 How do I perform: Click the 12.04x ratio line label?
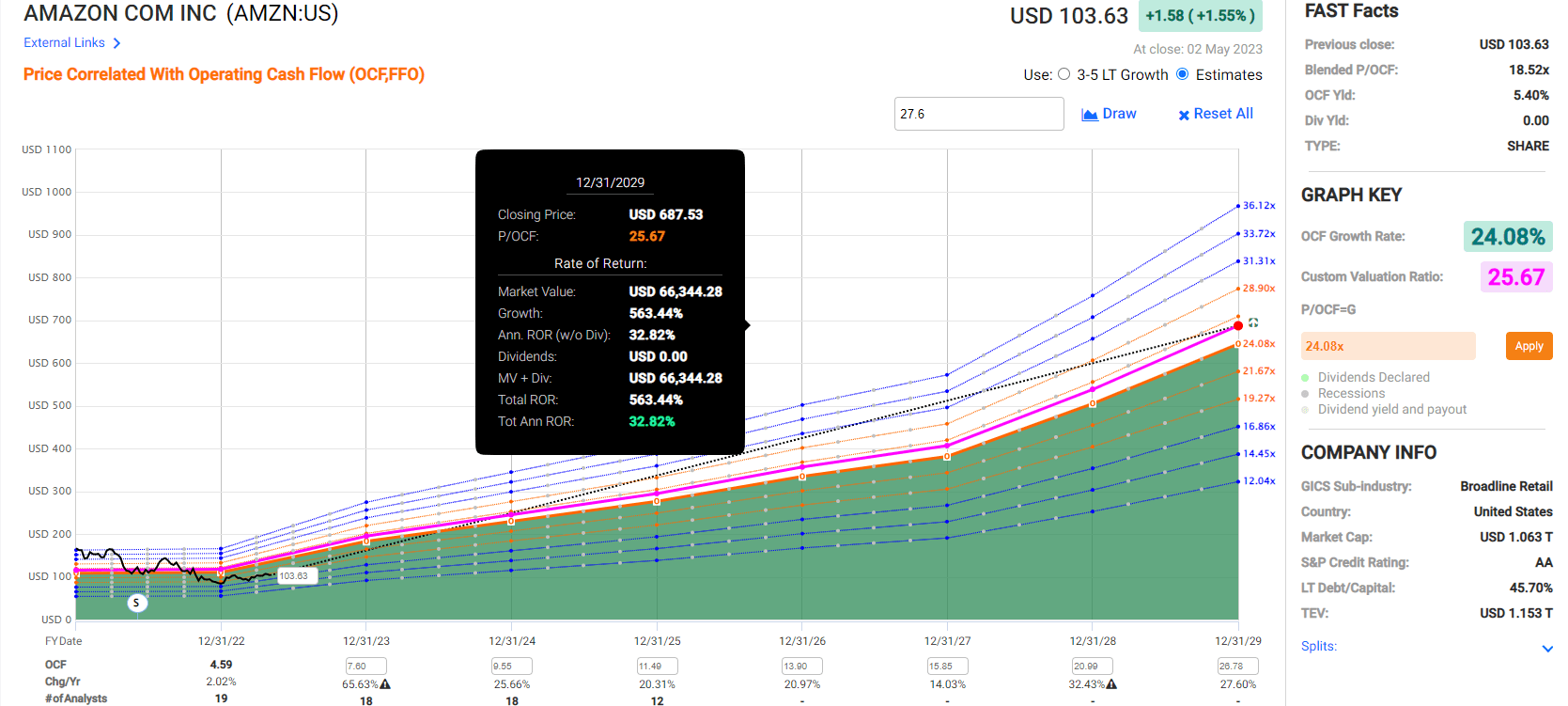pos(1259,480)
